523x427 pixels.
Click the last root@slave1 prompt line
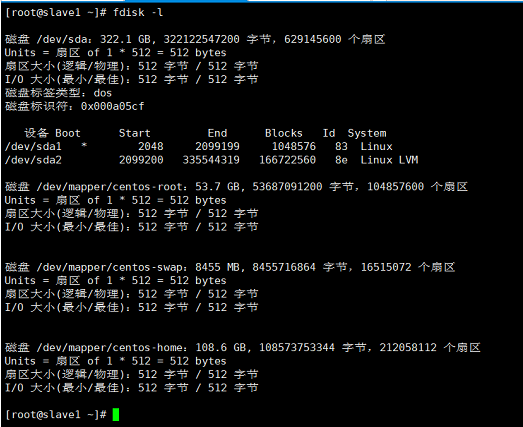coord(56,415)
